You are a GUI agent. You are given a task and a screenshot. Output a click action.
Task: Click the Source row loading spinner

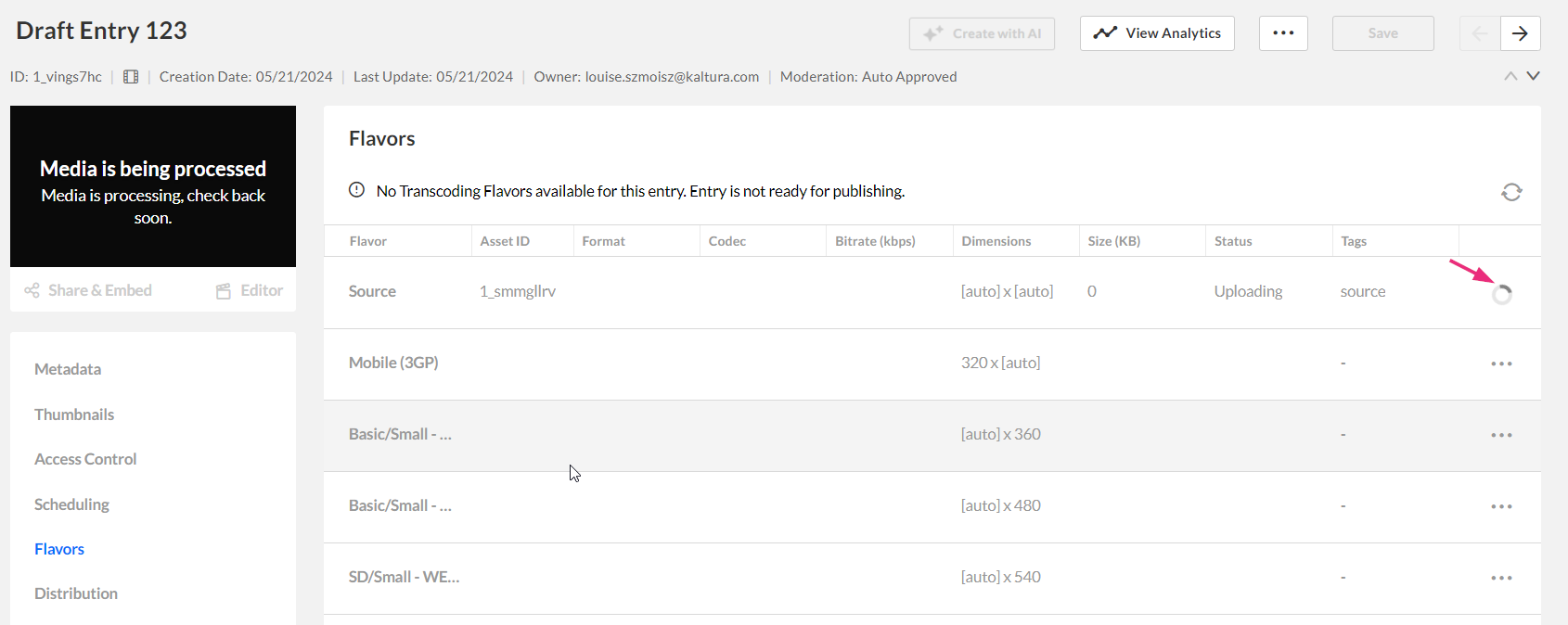pos(1502,294)
